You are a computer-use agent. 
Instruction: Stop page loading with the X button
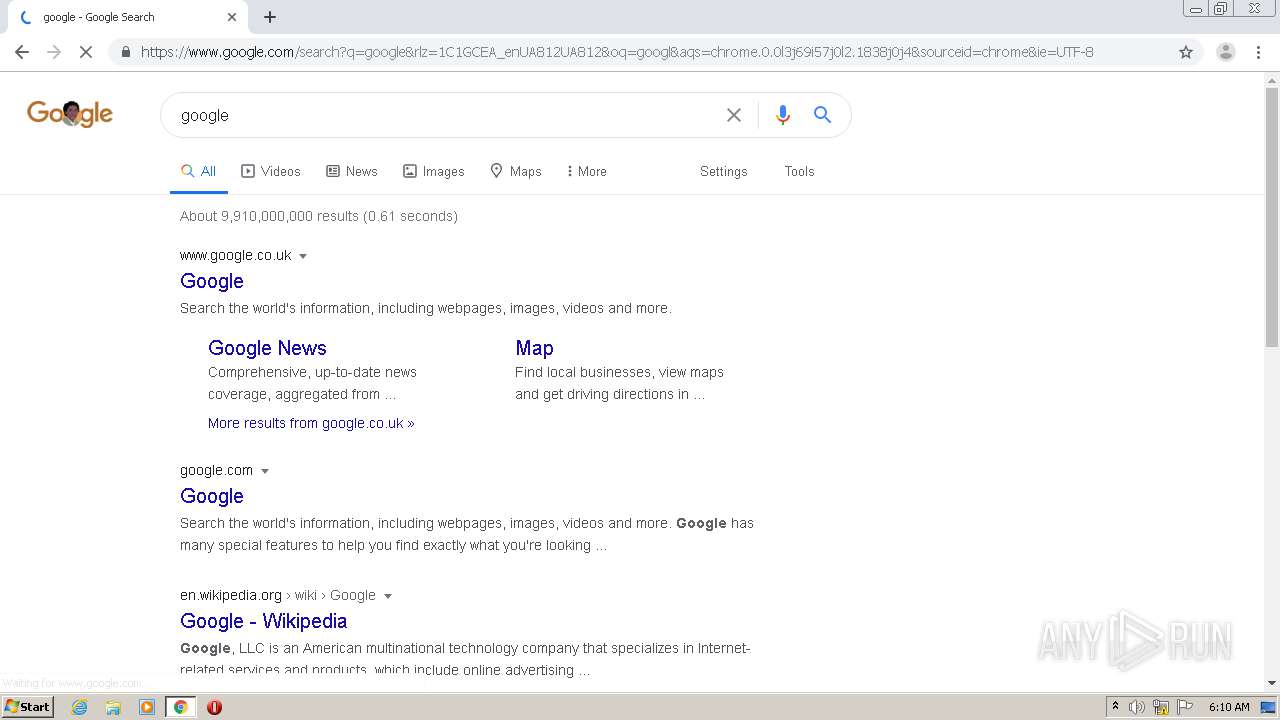coord(86,52)
